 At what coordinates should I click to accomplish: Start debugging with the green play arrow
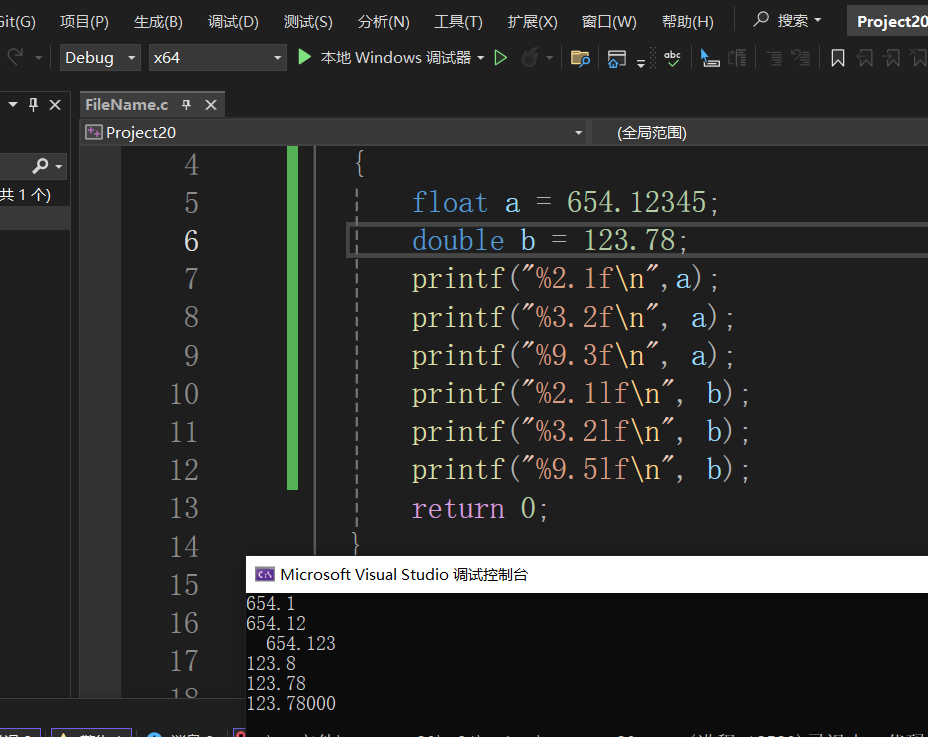pyautogui.click(x=305, y=58)
